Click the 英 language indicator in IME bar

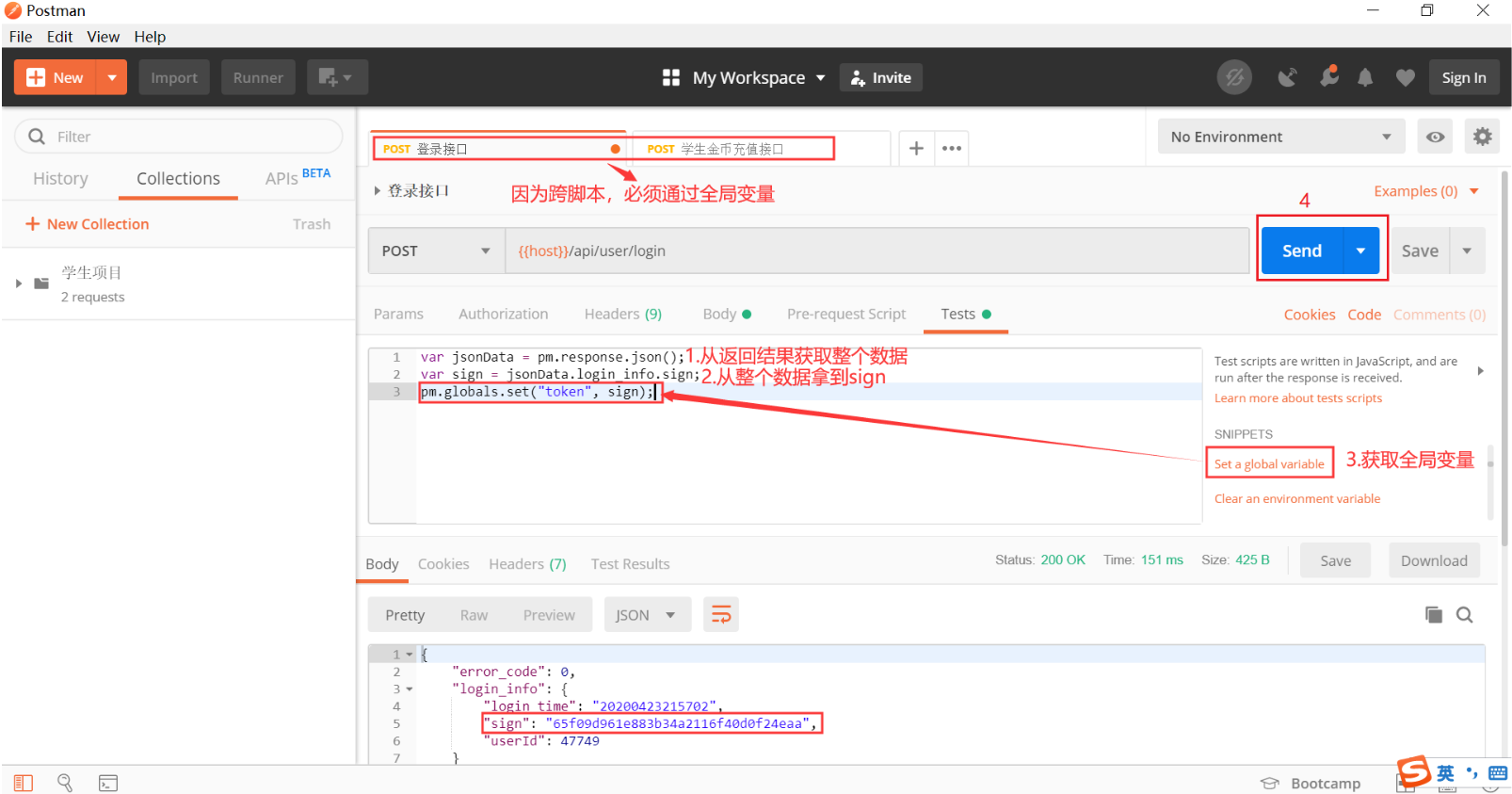[1445, 773]
